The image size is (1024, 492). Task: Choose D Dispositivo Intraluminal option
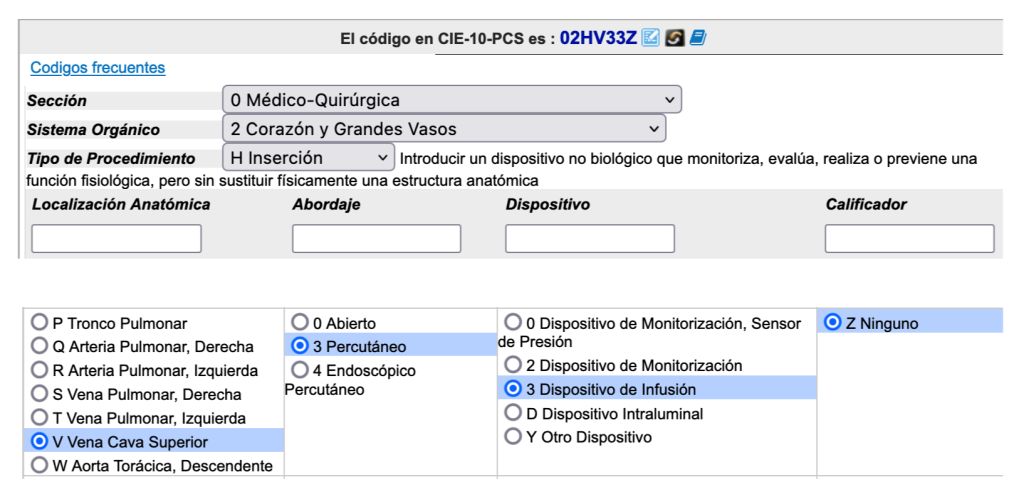coord(514,412)
